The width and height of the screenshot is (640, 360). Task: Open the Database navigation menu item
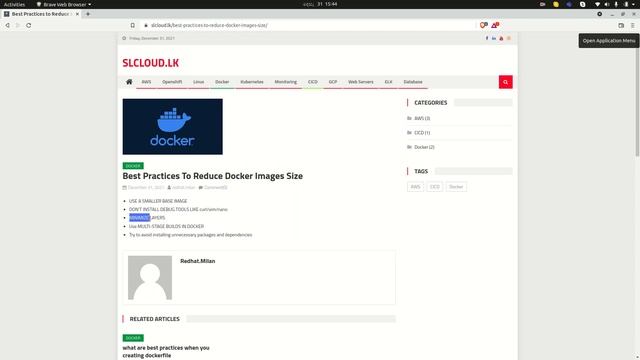pos(413,82)
